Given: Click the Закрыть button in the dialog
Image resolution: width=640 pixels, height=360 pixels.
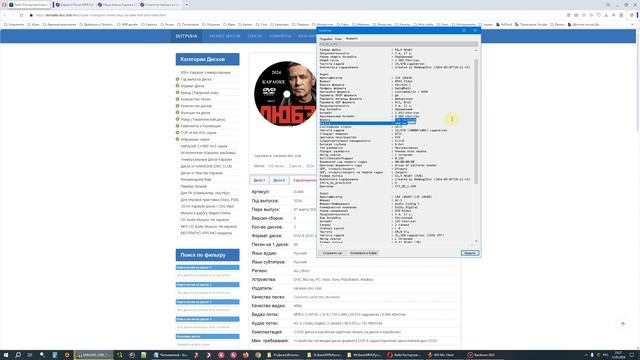Looking at the screenshot, I should [x=470, y=253].
